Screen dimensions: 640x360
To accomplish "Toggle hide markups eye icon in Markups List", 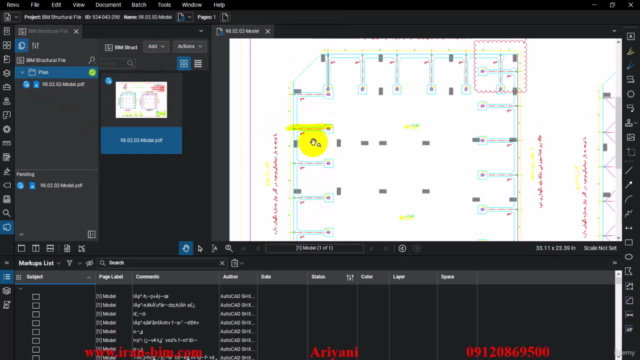I will click(89, 263).
